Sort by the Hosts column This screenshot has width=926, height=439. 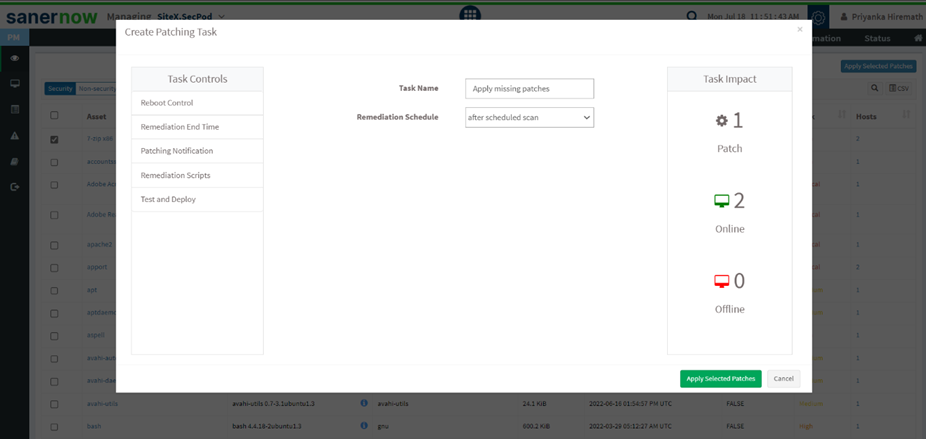pyautogui.click(x=882, y=116)
